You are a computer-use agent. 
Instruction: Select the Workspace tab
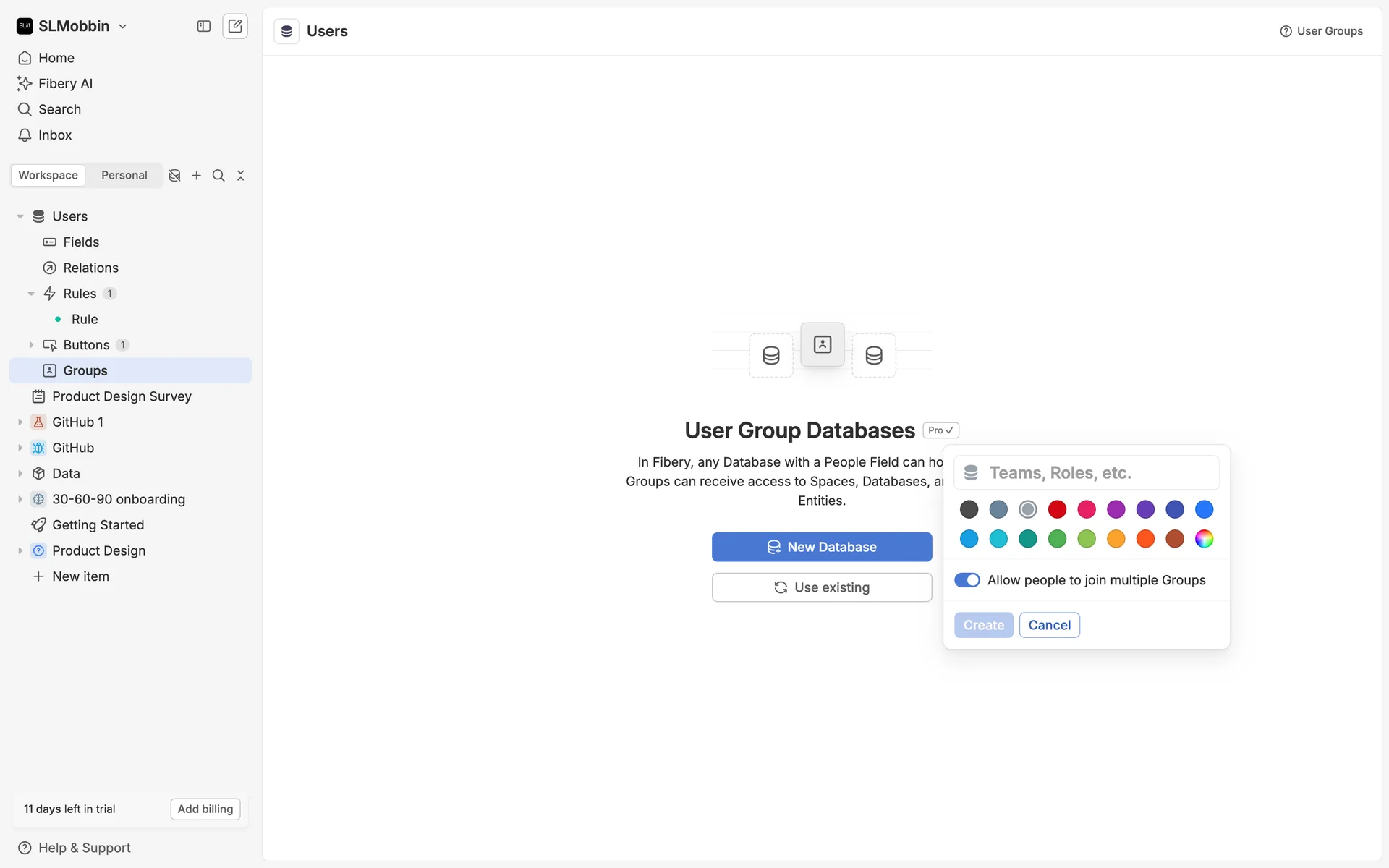48,175
